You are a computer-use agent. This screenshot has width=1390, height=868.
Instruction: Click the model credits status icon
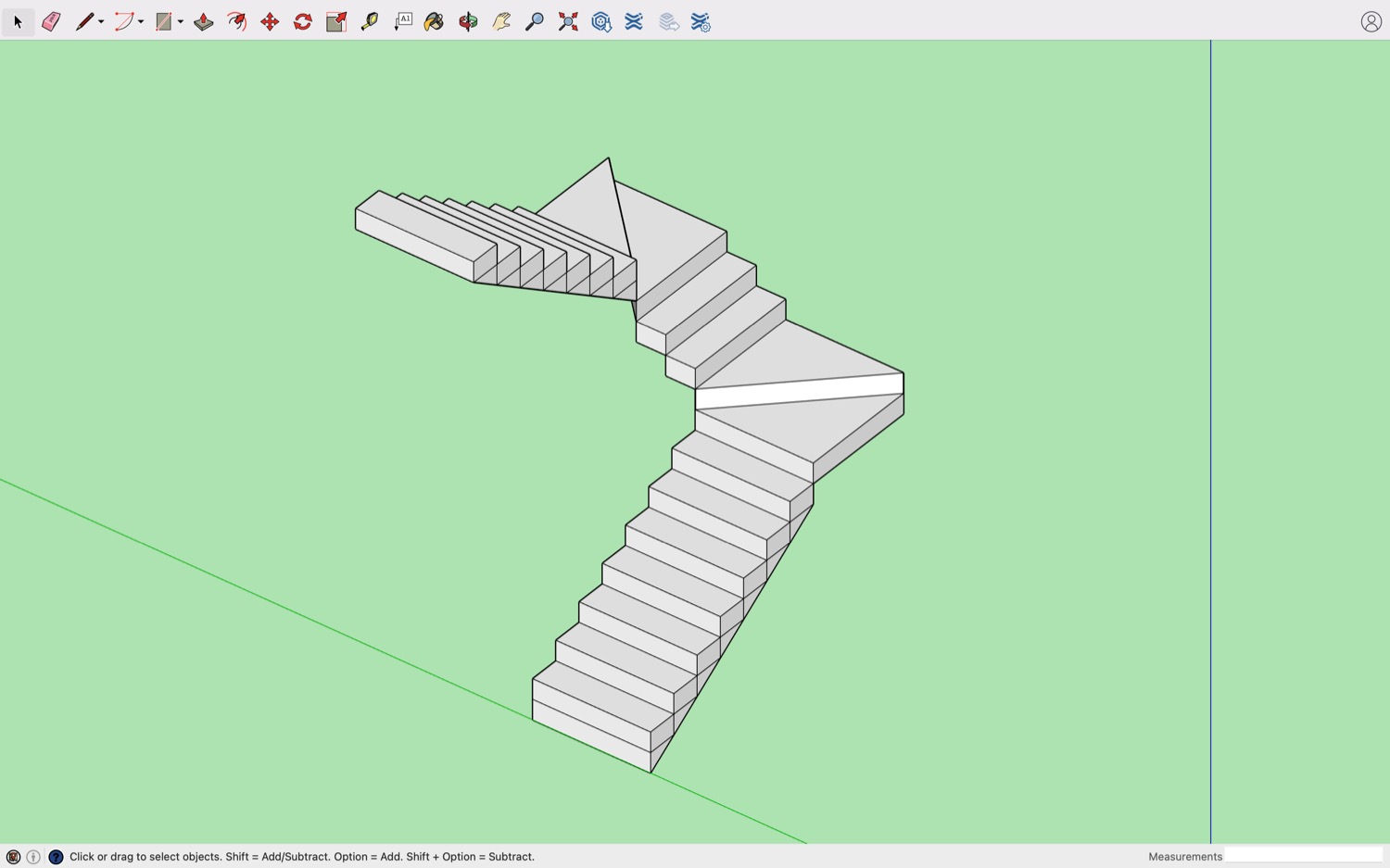coord(33,857)
